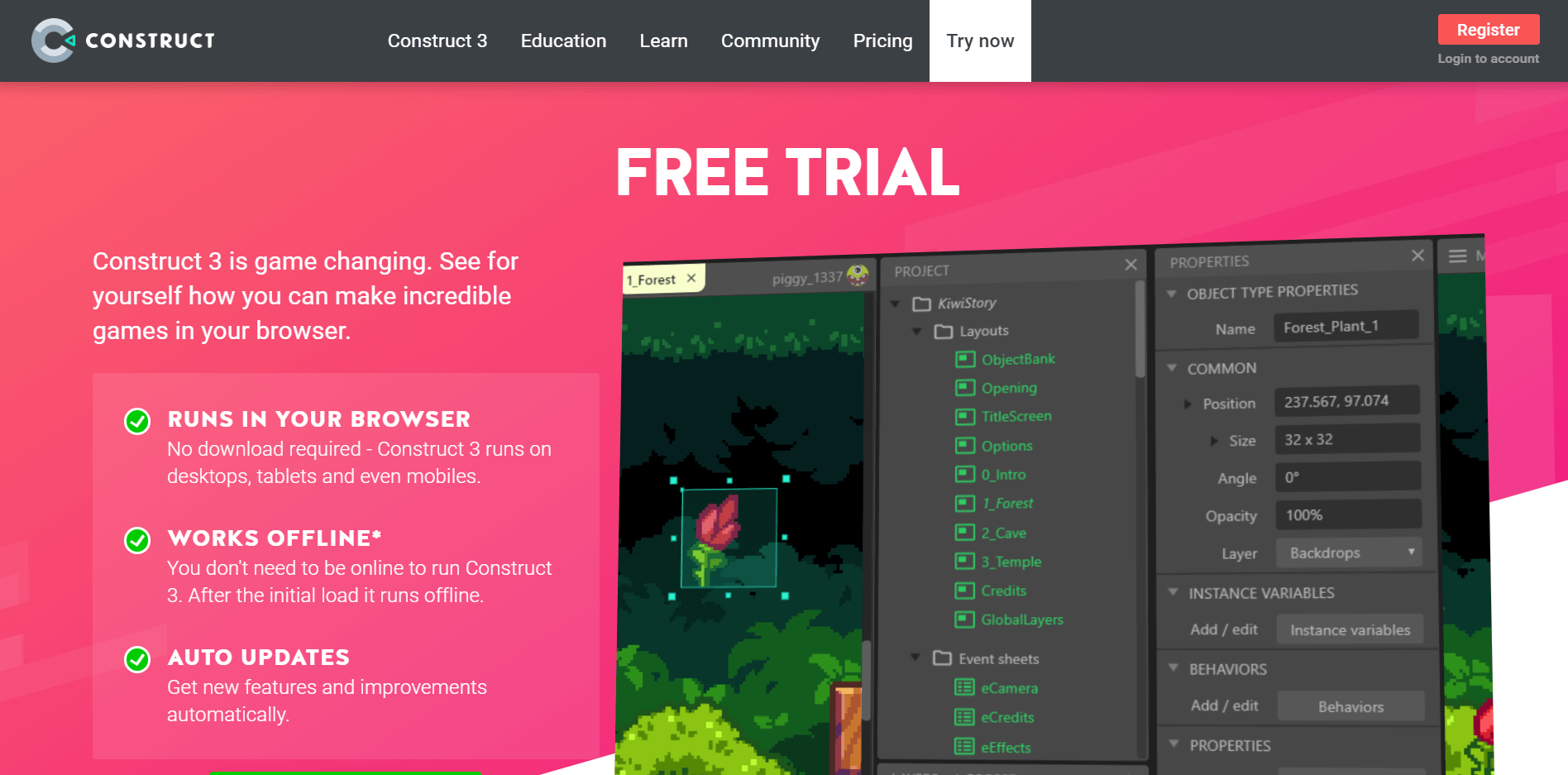Click the piggy_1337 user avatar icon
The width and height of the screenshot is (1568, 775).
[858, 275]
